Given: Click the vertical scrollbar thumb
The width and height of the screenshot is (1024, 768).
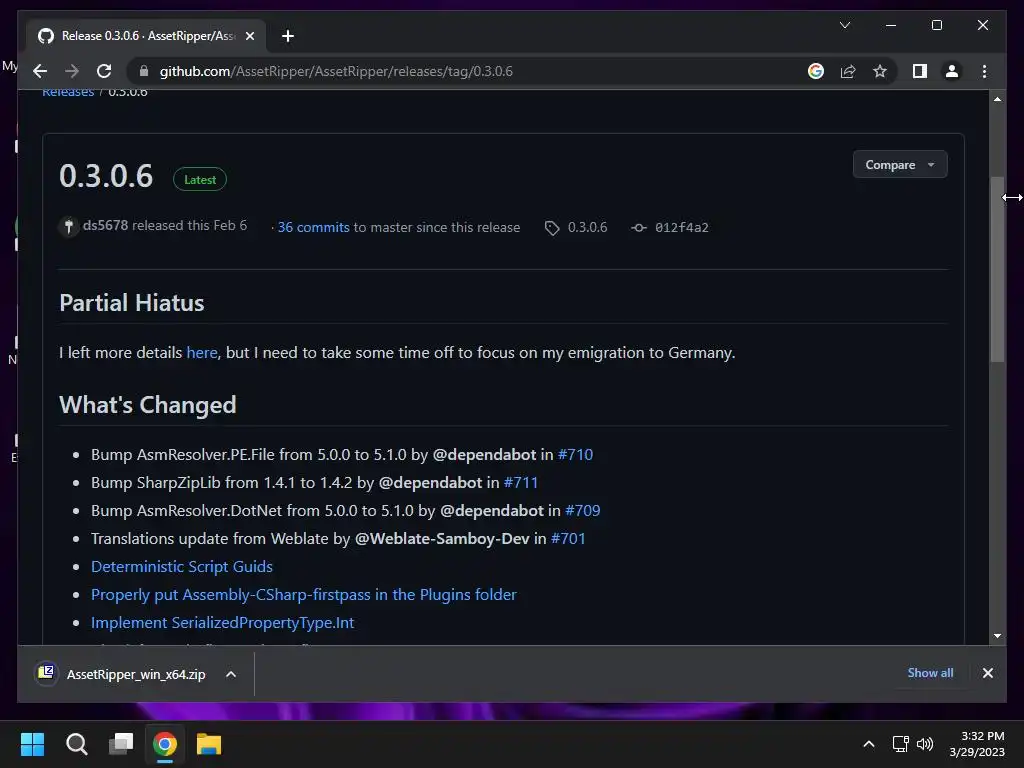Looking at the screenshot, I should [997, 269].
